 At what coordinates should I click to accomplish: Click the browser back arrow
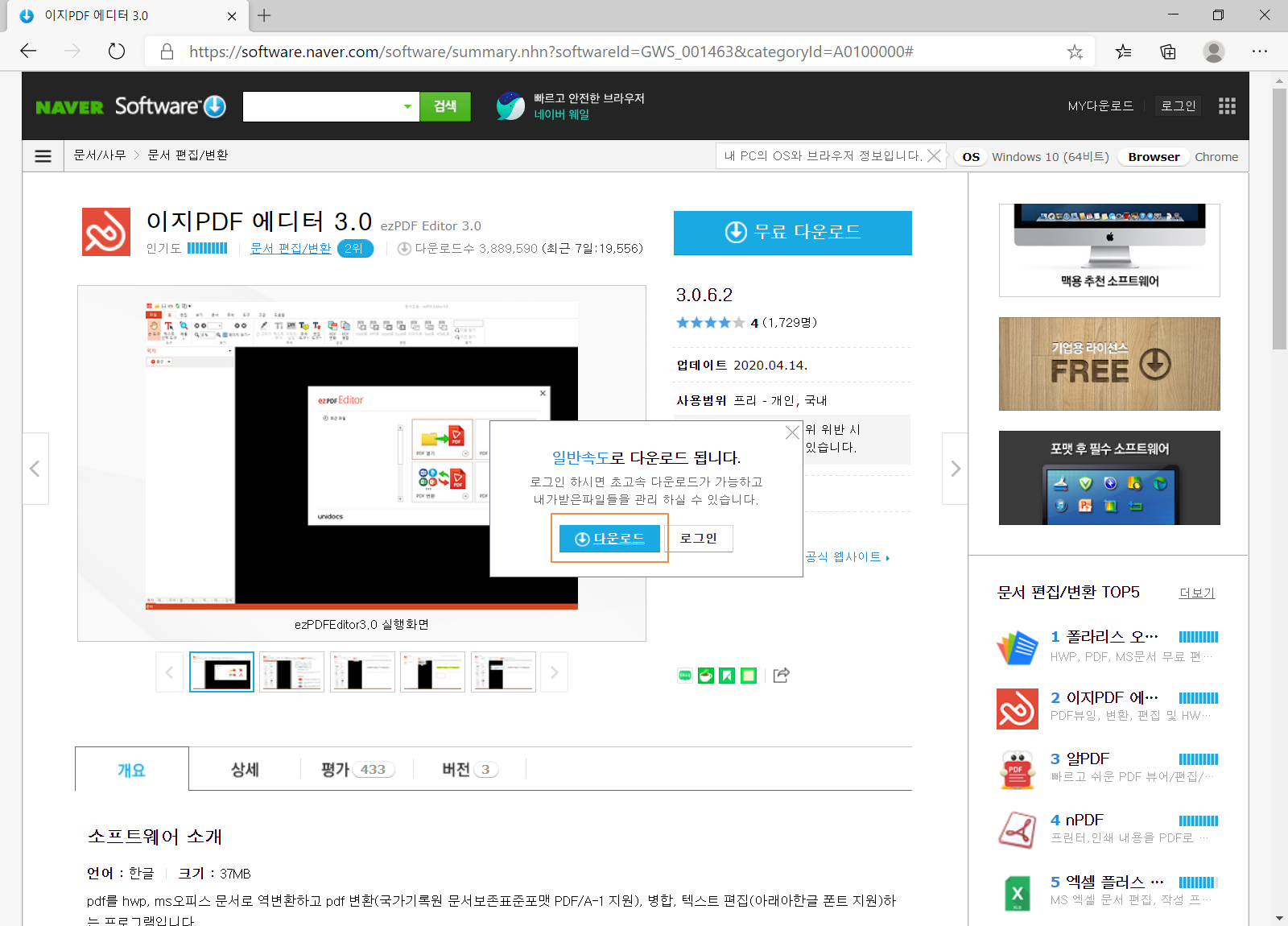coord(29,52)
